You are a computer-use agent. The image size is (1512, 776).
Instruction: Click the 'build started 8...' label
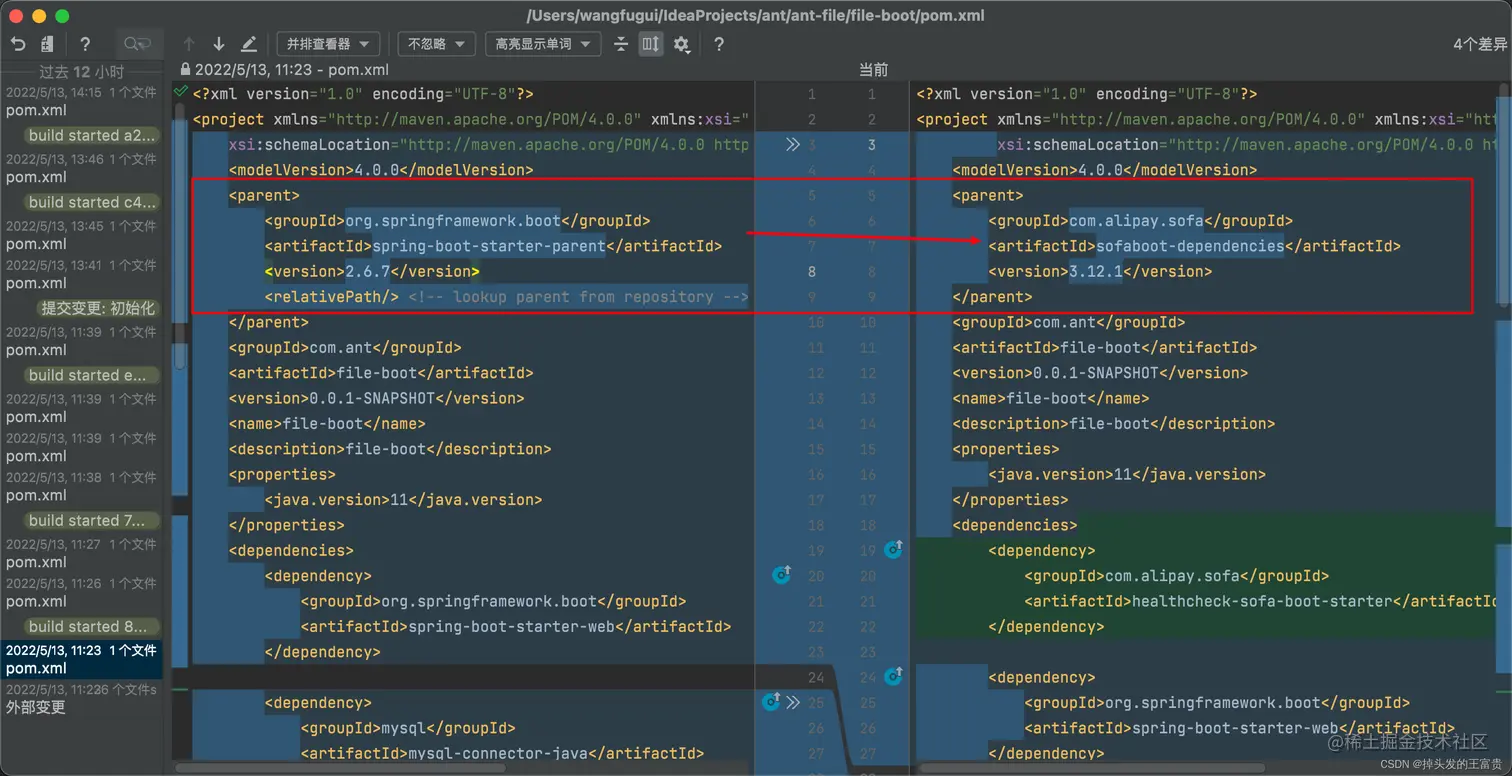point(92,626)
